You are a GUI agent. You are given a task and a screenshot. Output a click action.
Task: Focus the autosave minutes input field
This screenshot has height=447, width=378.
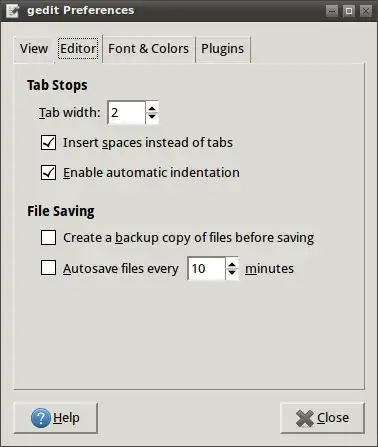point(207,269)
